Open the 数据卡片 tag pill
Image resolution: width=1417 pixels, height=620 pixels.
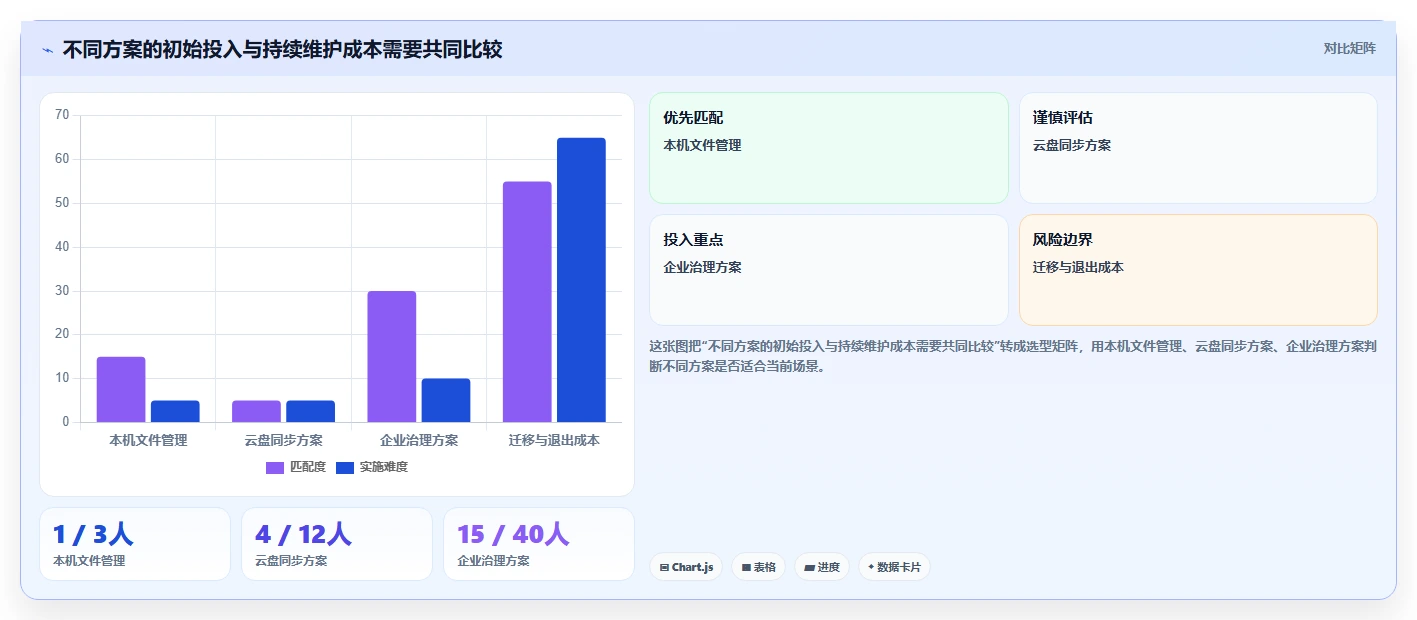[894, 567]
